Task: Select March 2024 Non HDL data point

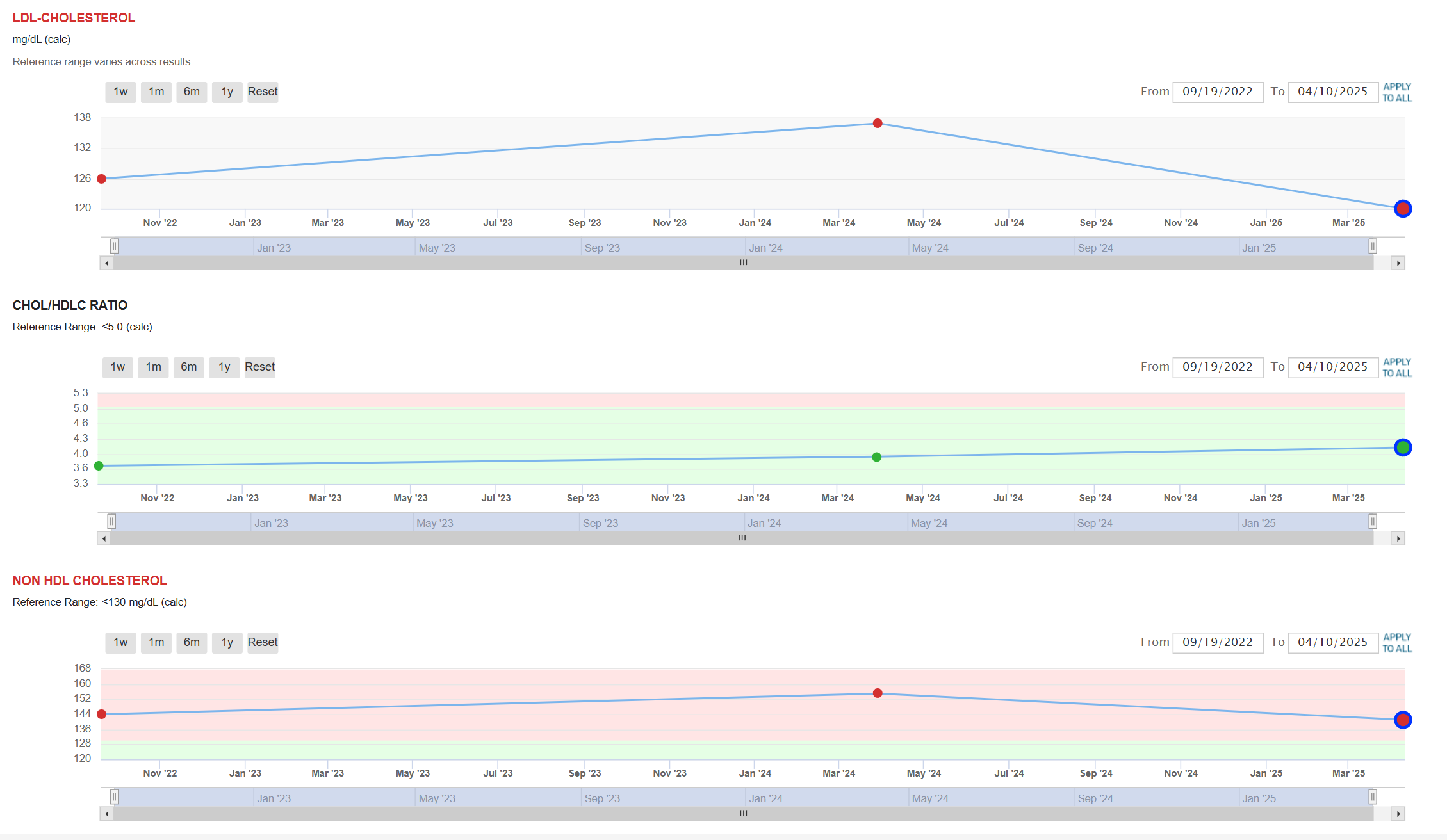Action: pyautogui.click(x=877, y=693)
